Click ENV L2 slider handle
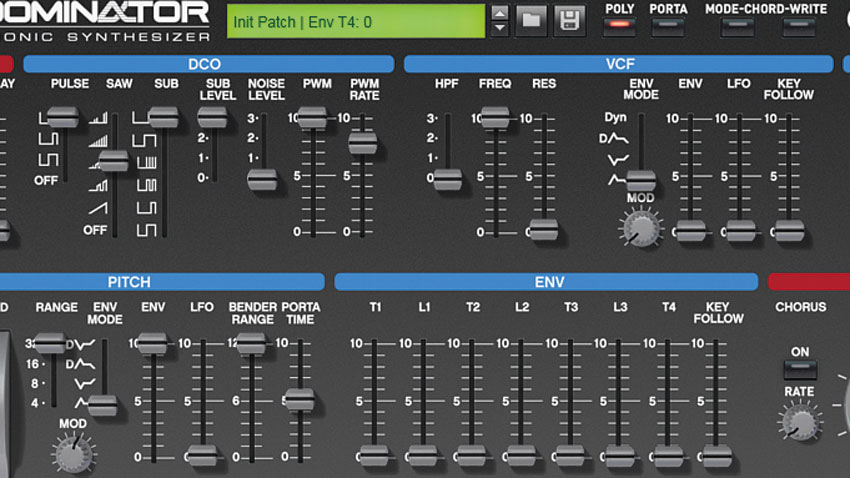Screen dimensions: 850x478 pyautogui.click(x=521, y=456)
